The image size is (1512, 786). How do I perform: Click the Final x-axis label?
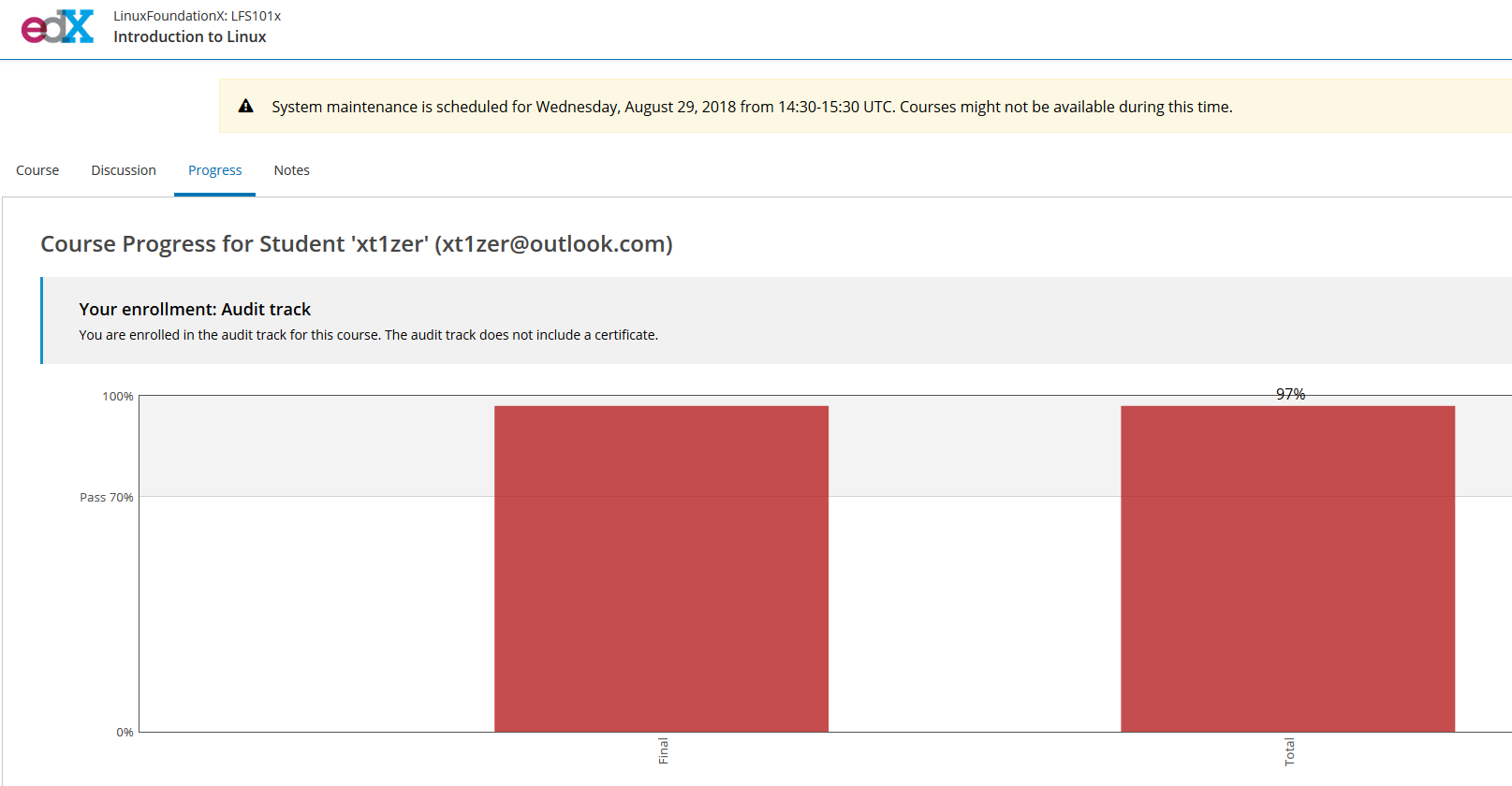click(x=663, y=751)
